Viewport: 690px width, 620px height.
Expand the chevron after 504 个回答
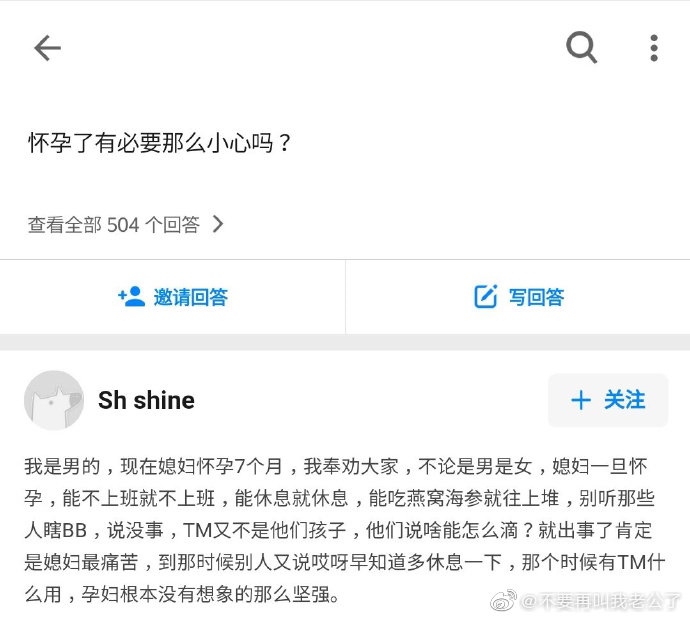[x=218, y=224]
